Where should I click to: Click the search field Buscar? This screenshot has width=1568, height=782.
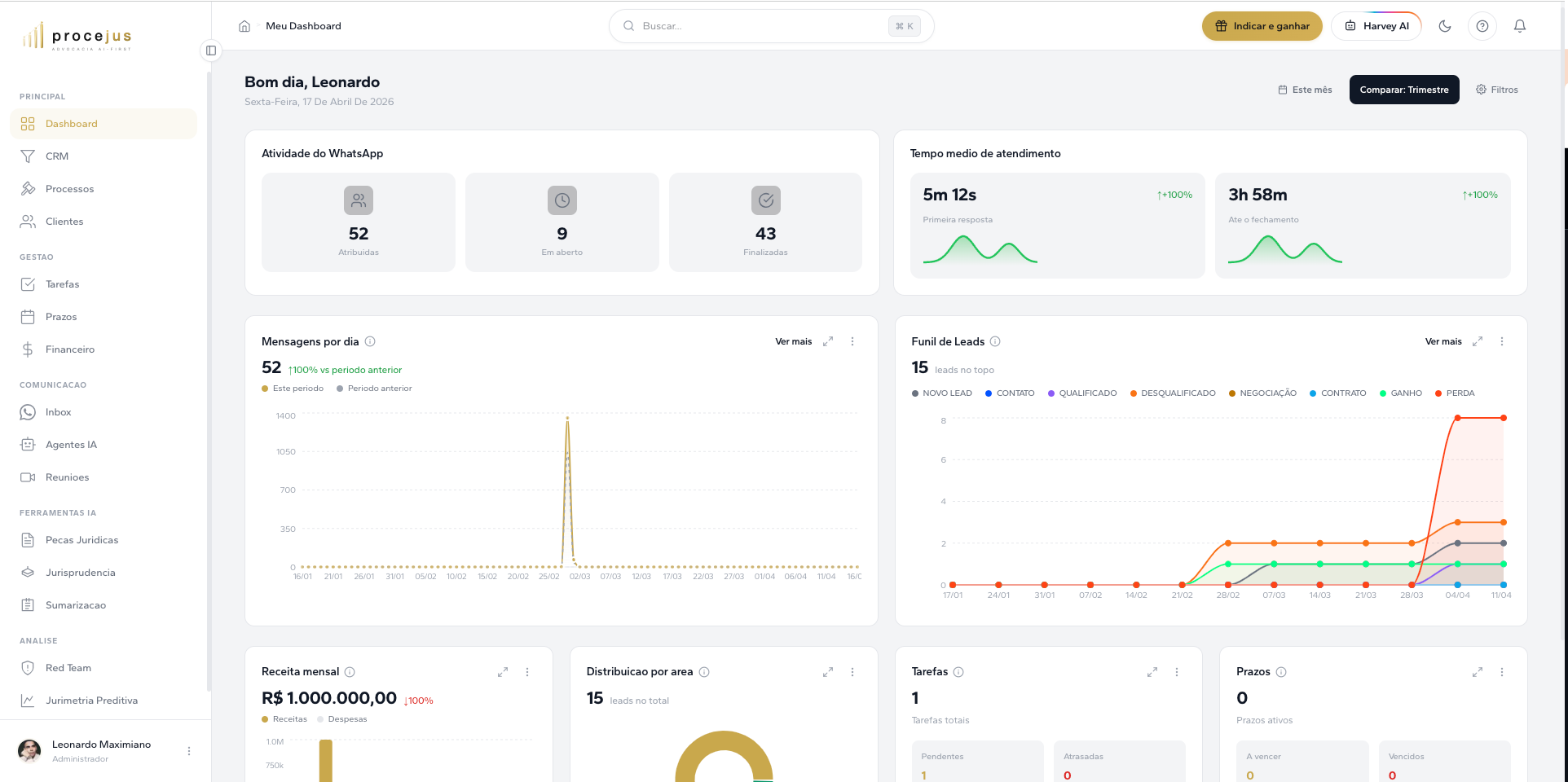[771, 26]
